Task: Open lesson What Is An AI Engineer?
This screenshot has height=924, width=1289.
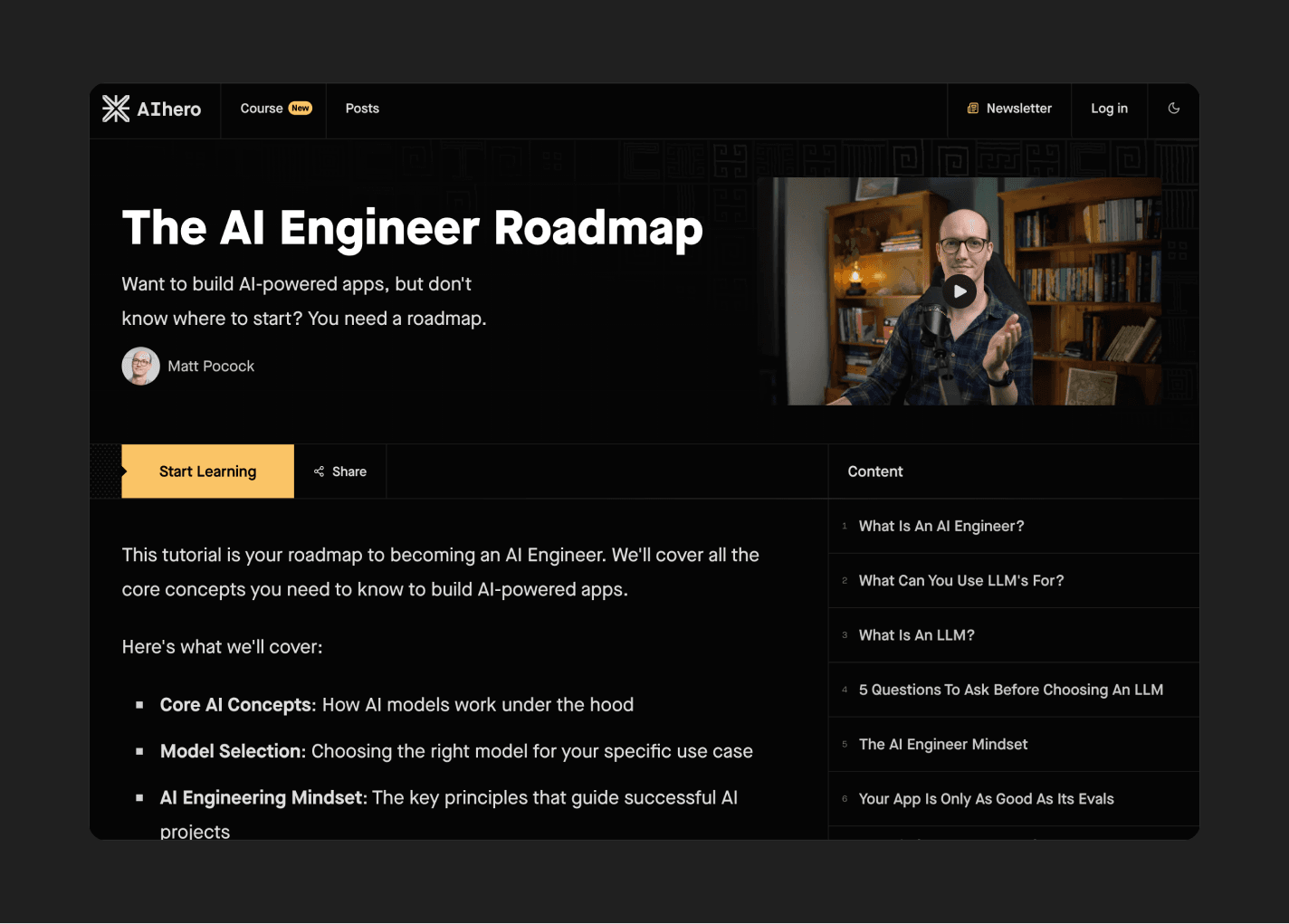Action: (x=941, y=526)
